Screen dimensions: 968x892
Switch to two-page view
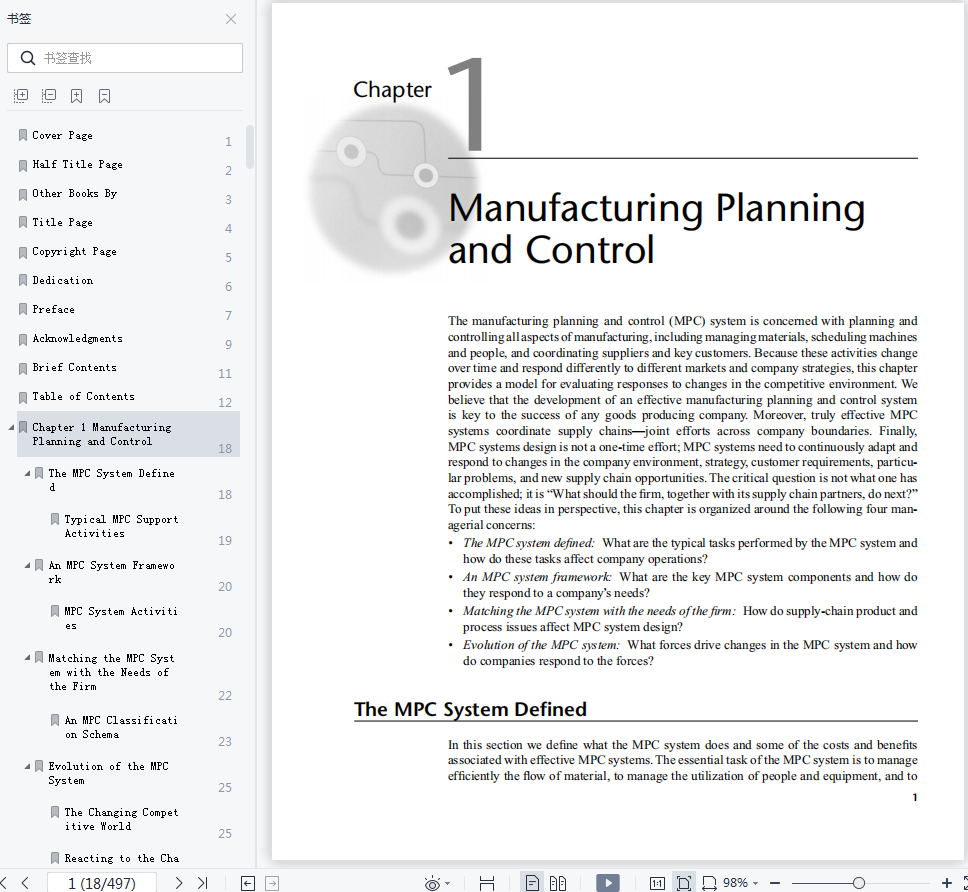558,883
